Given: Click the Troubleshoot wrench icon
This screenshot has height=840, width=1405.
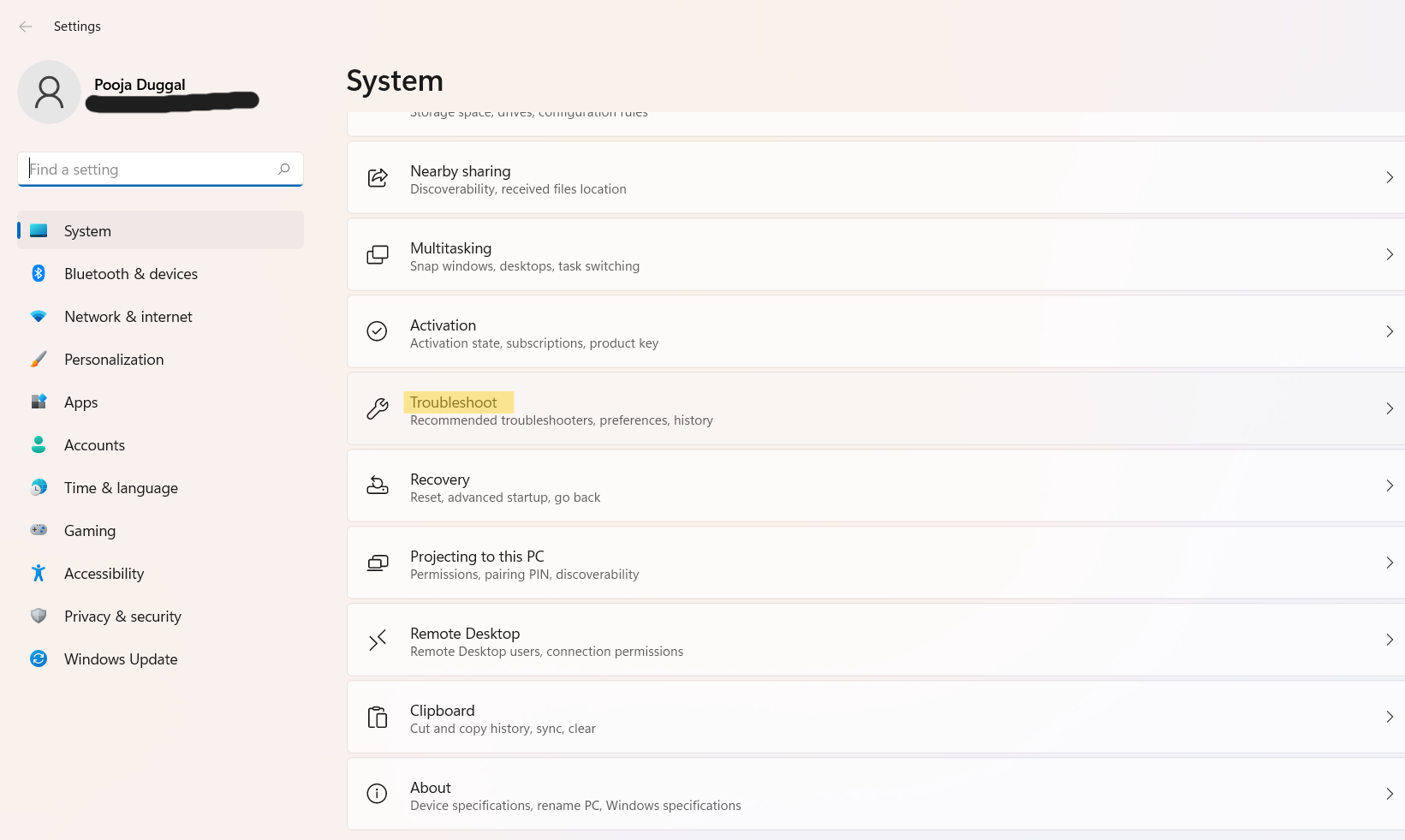Looking at the screenshot, I should (378, 409).
